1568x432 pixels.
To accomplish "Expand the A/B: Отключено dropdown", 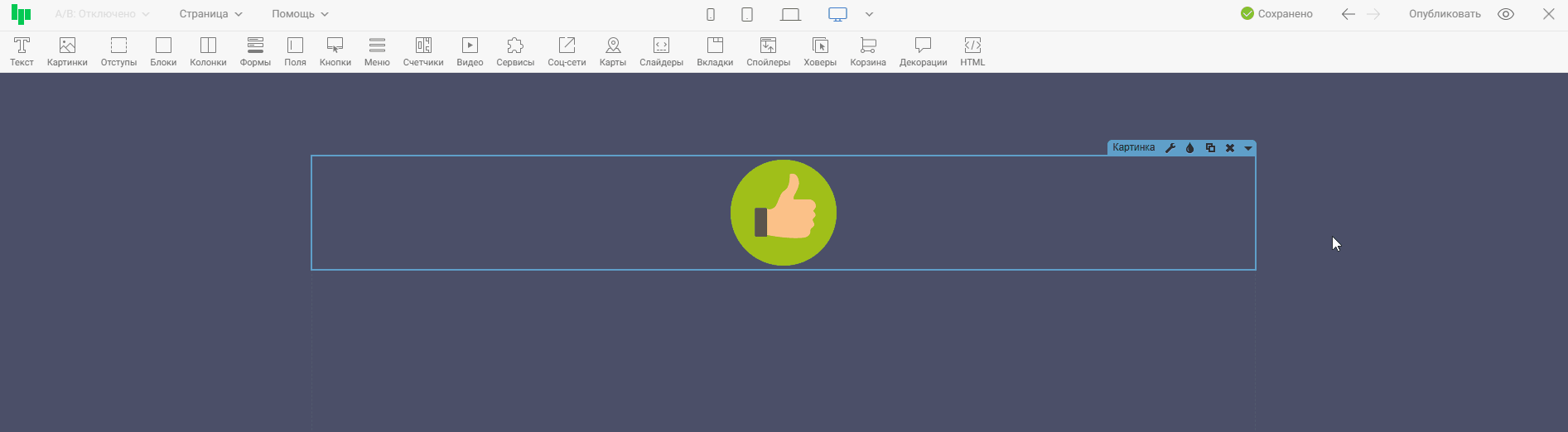I will coord(102,14).
